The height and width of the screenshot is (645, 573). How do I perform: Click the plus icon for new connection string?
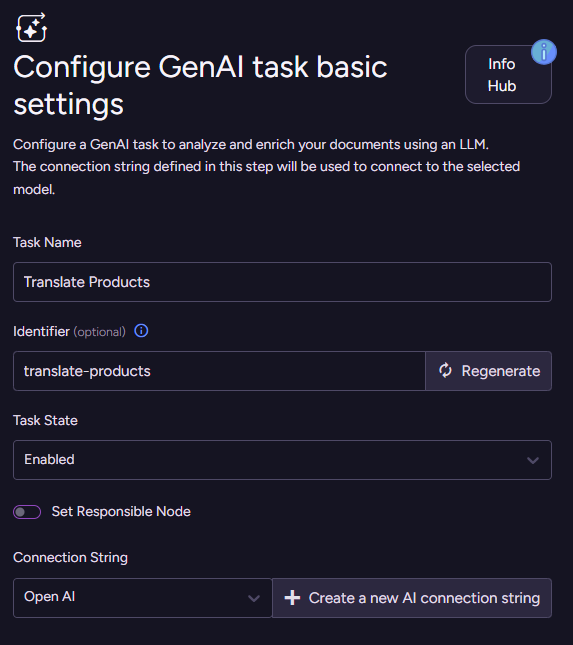292,598
